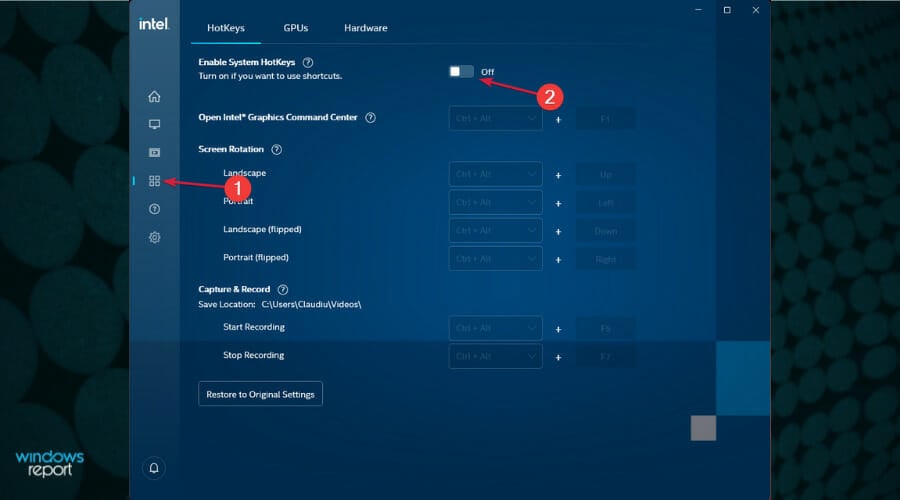Viewport: 900px width, 500px height.
Task: Click 'Turn on if you want to use shortcuts.' text
Action: 270,76
